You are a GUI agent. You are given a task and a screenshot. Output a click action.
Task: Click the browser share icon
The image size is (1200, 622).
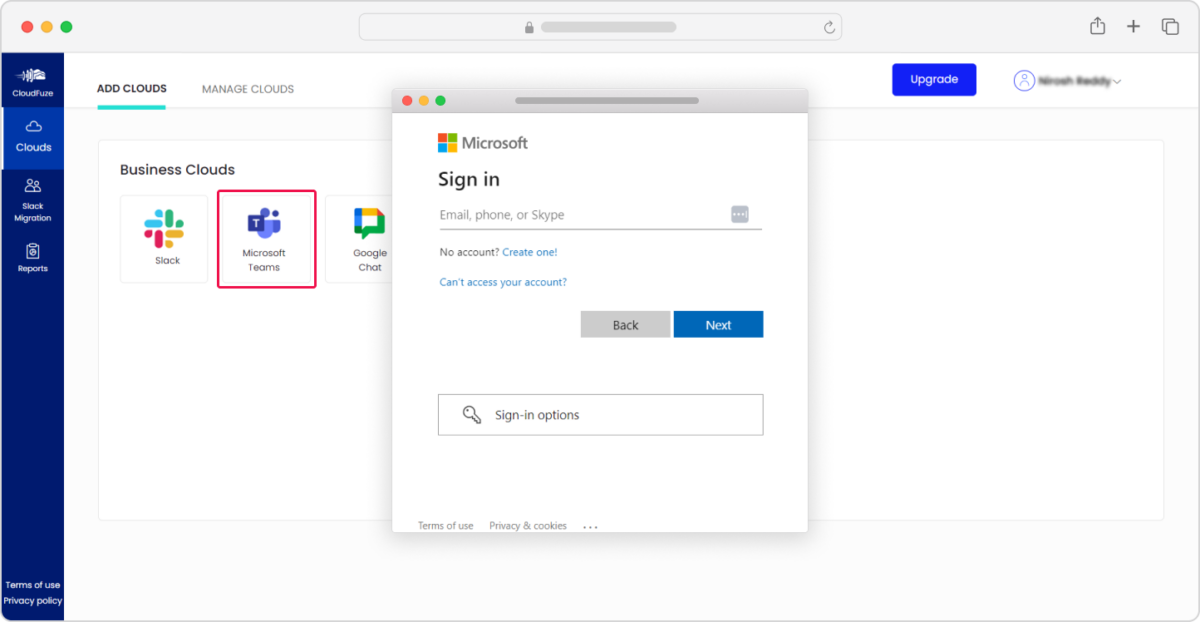pyautogui.click(x=1096, y=26)
